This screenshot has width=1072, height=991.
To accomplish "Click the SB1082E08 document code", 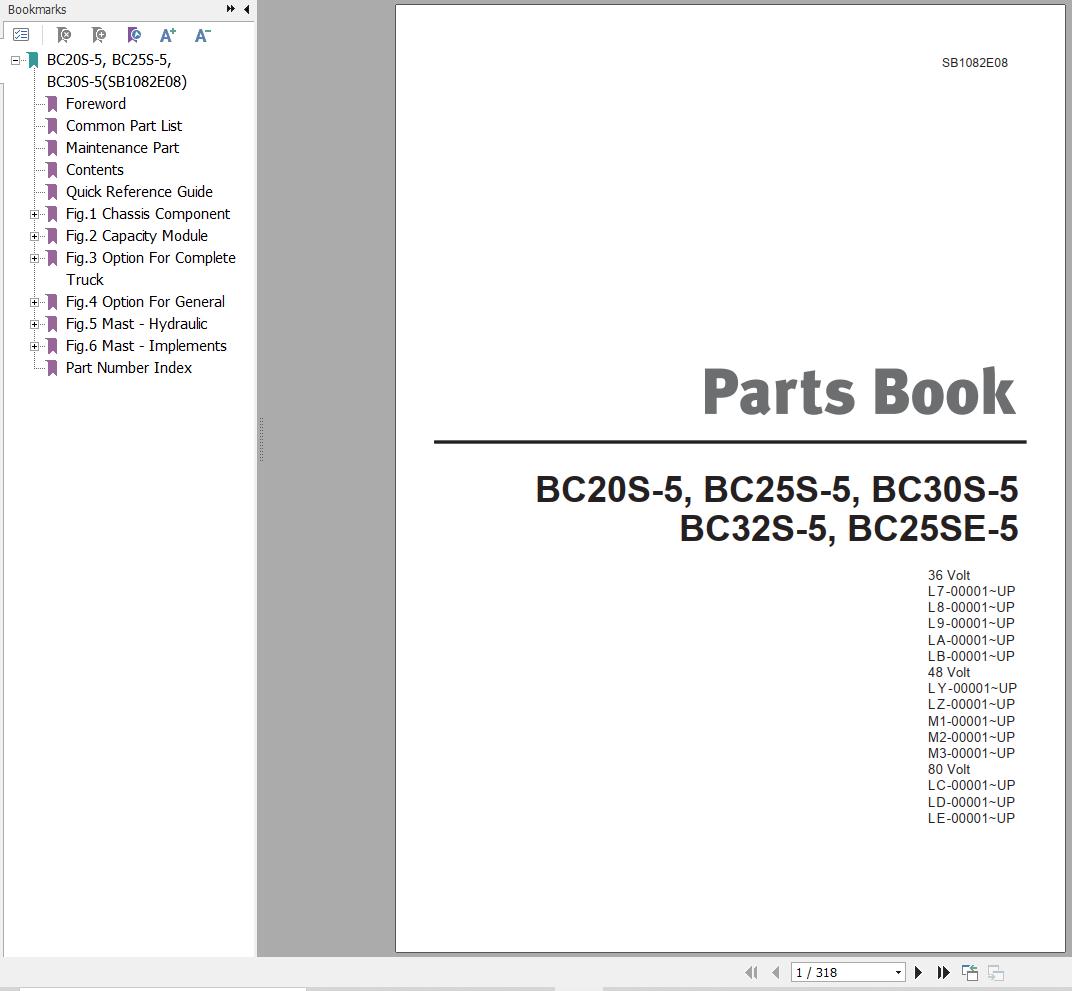I will (x=974, y=63).
